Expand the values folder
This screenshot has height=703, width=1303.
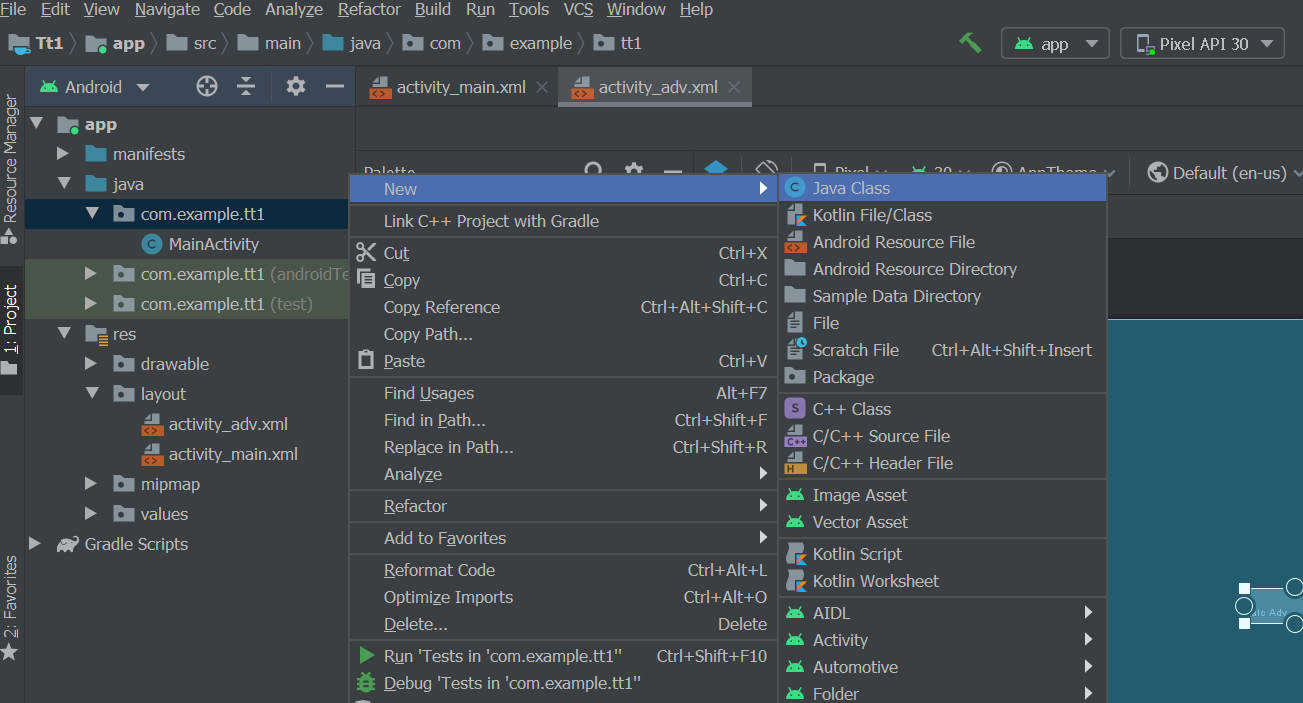[91, 514]
